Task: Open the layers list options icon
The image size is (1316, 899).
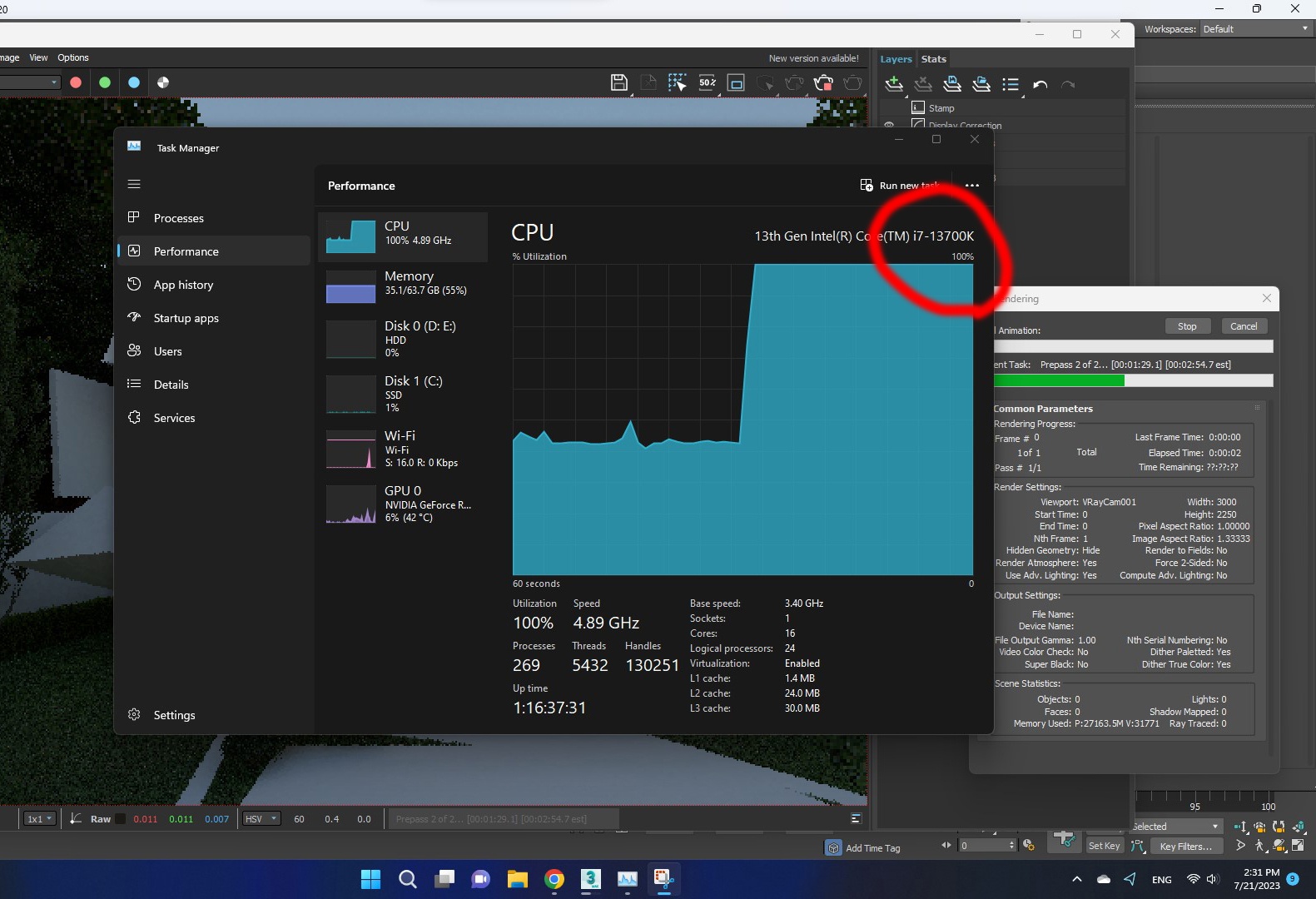Action: (1011, 84)
